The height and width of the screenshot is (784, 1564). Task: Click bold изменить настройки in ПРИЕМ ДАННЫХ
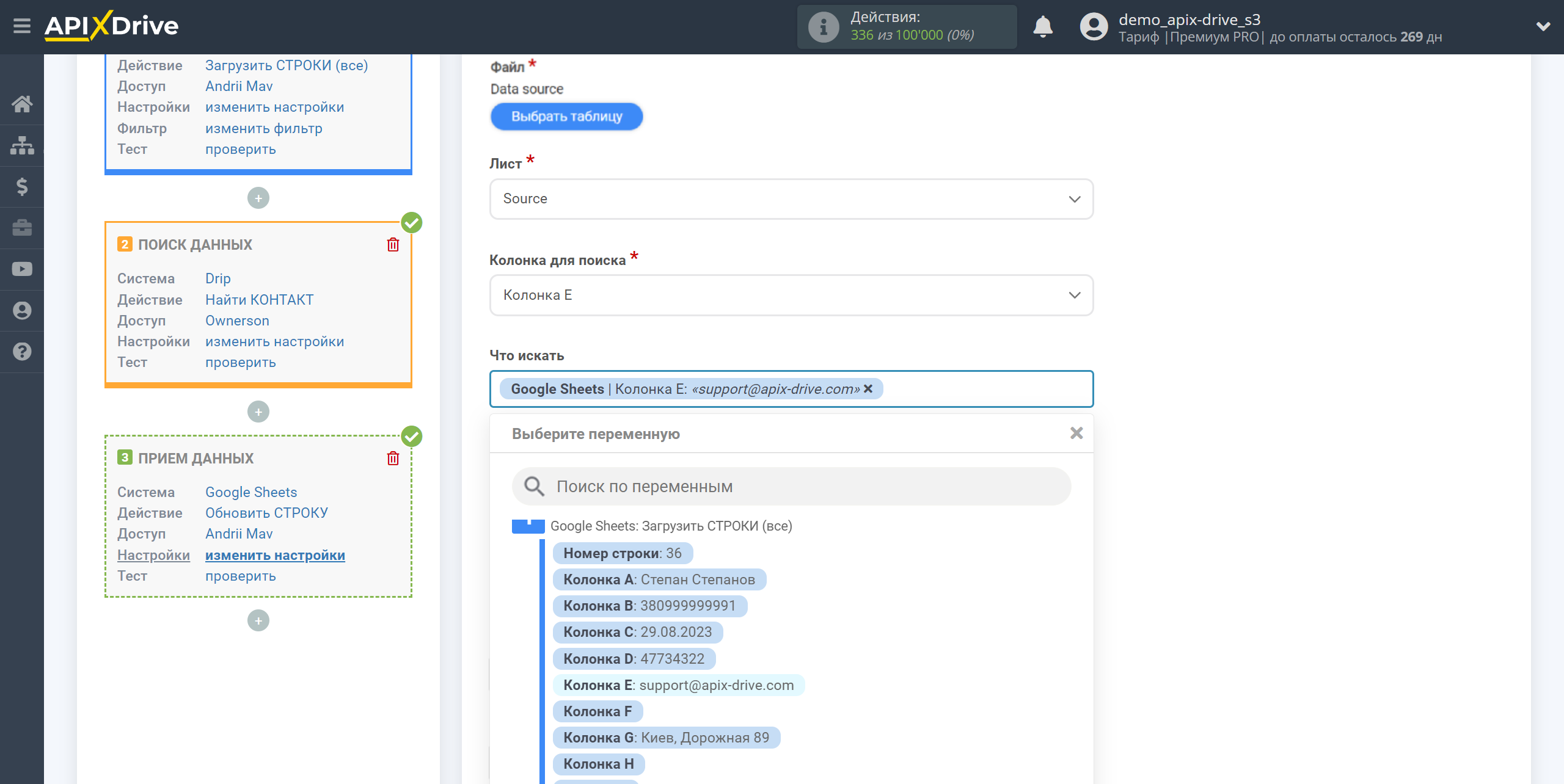pos(276,555)
